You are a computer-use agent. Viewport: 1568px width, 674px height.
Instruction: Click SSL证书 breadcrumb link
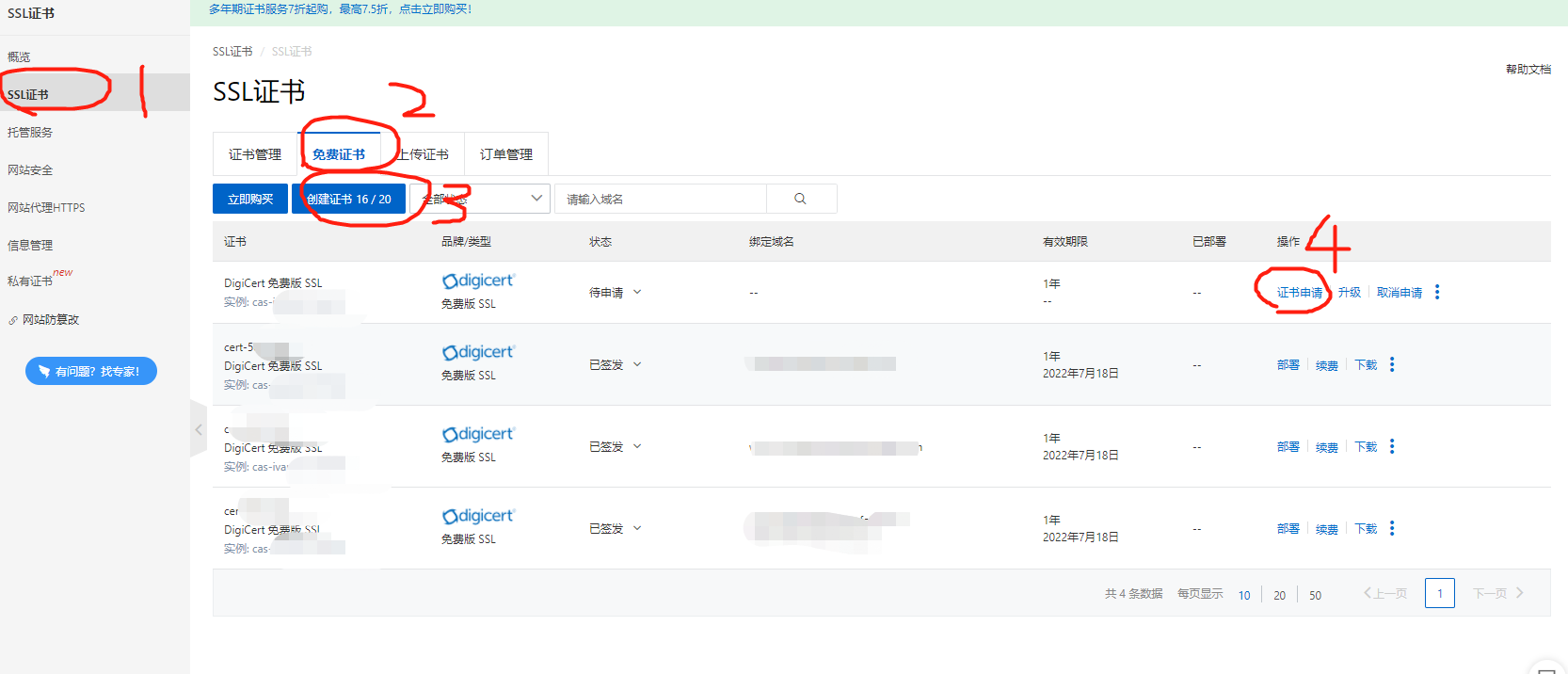(232, 52)
